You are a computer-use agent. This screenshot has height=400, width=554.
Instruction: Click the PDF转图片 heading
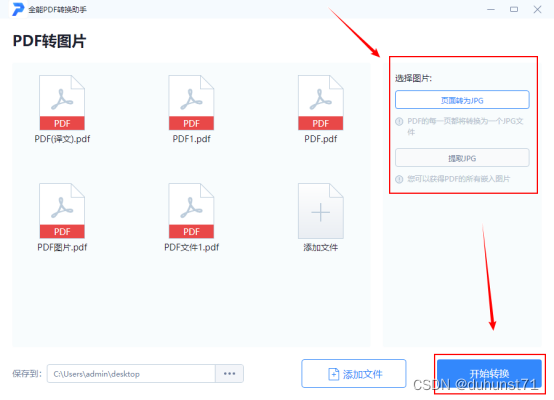pyautogui.click(x=49, y=41)
